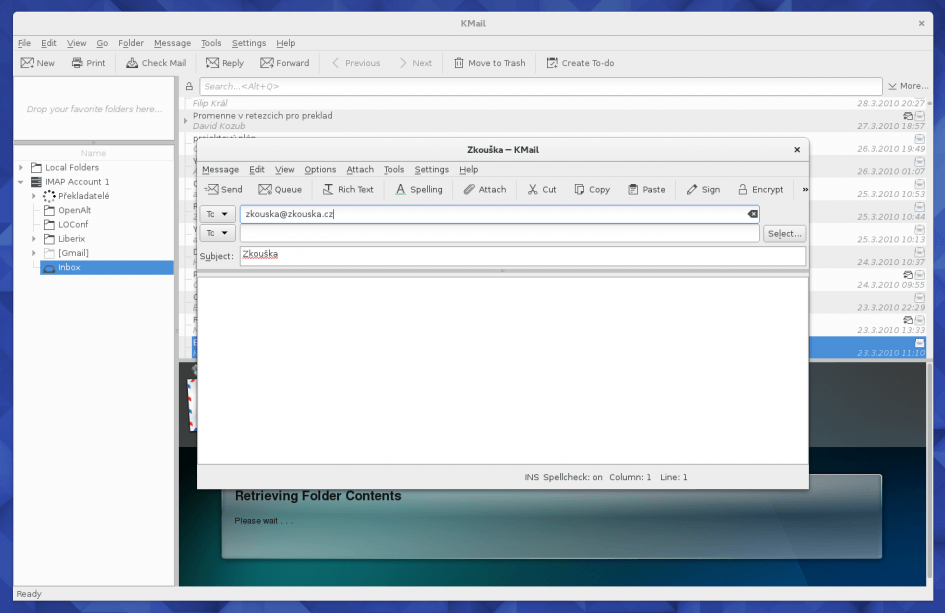The image size is (945, 613).
Task: Select the Liberix folder
Action: [71, 239]
